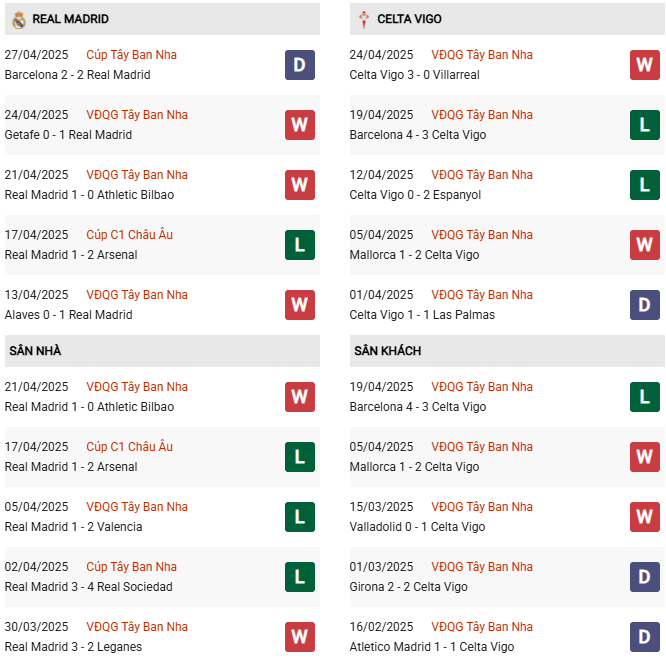This screenshot has height=659, width=666.
Task: Select D badge for Girona 2-2 Celta Vigo
Action: [644, 577]
